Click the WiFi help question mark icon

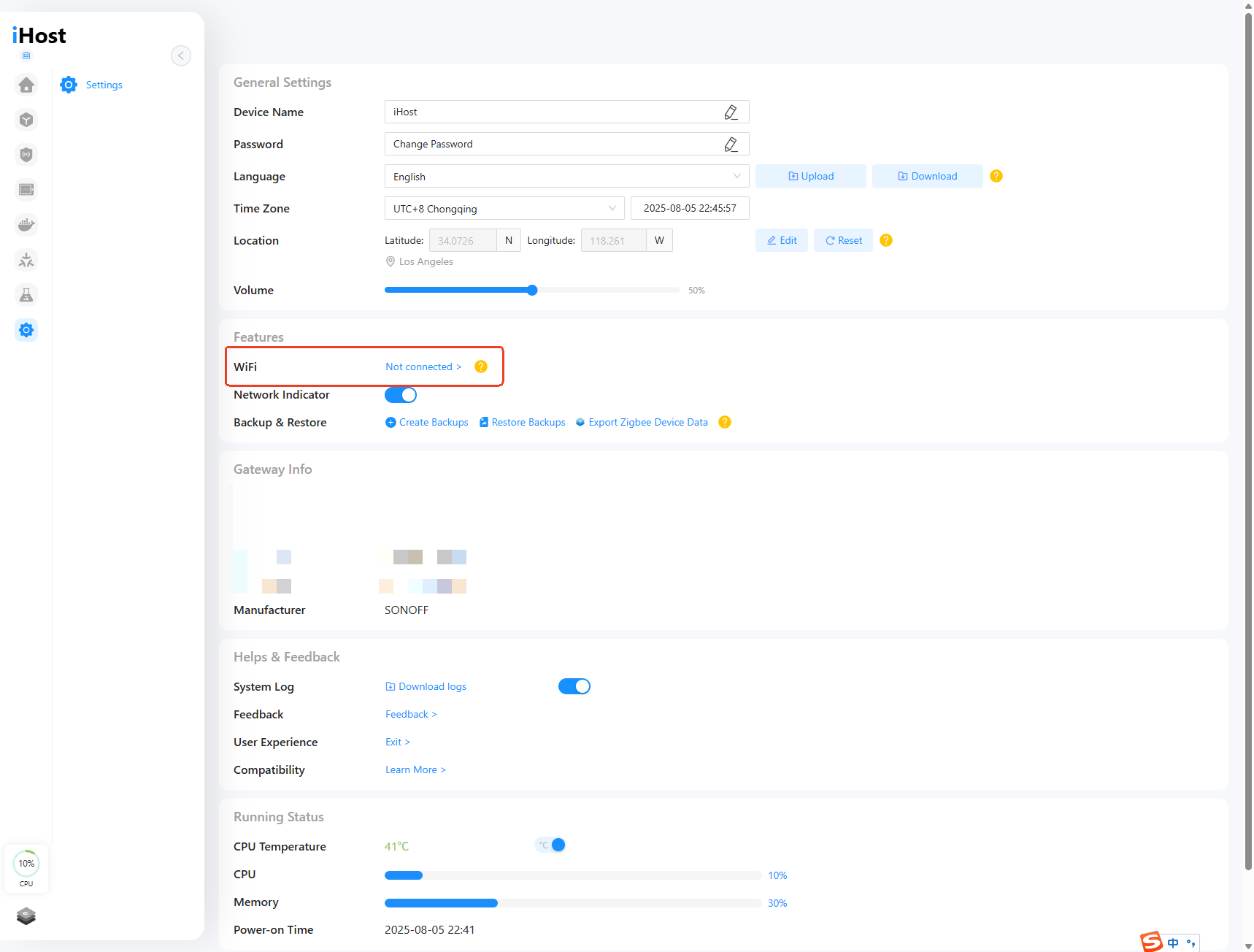click(x=481, y=366)
